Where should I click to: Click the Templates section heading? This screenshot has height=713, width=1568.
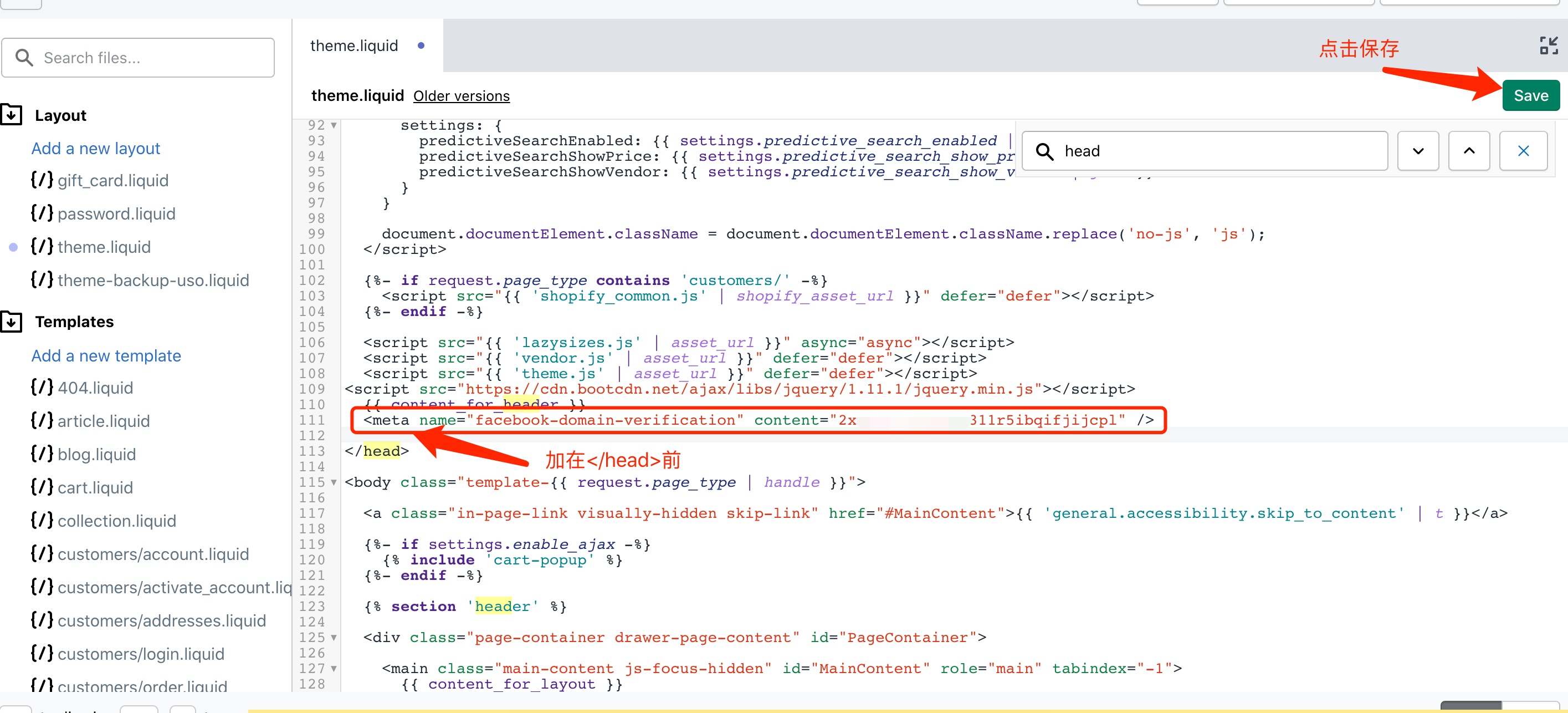74,322
